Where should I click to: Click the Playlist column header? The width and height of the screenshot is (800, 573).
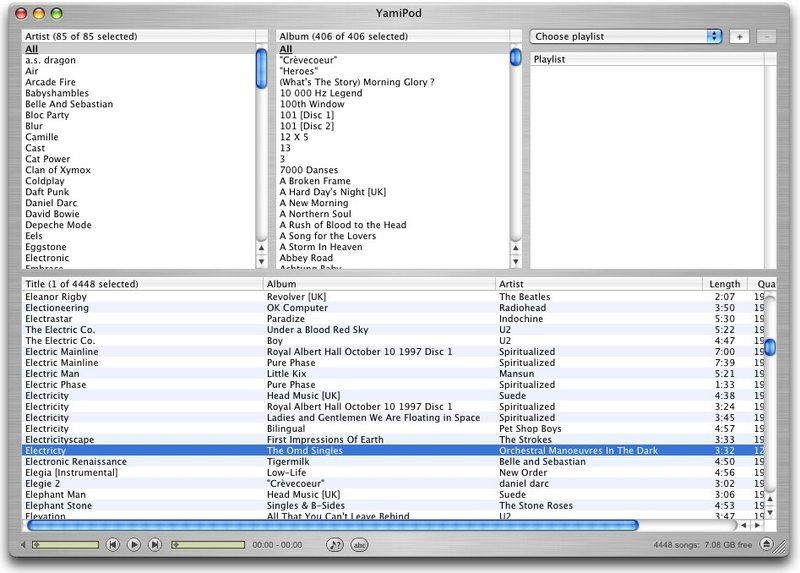647,59
